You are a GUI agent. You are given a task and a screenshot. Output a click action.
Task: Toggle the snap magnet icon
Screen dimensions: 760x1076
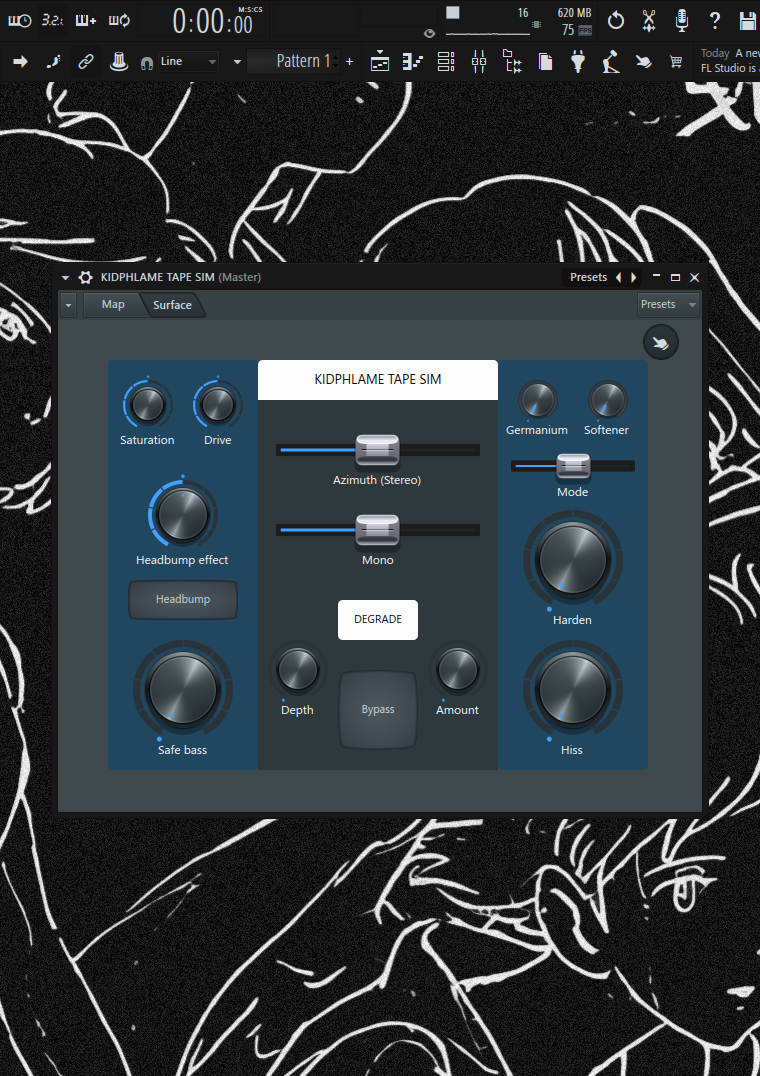[146, 63]
